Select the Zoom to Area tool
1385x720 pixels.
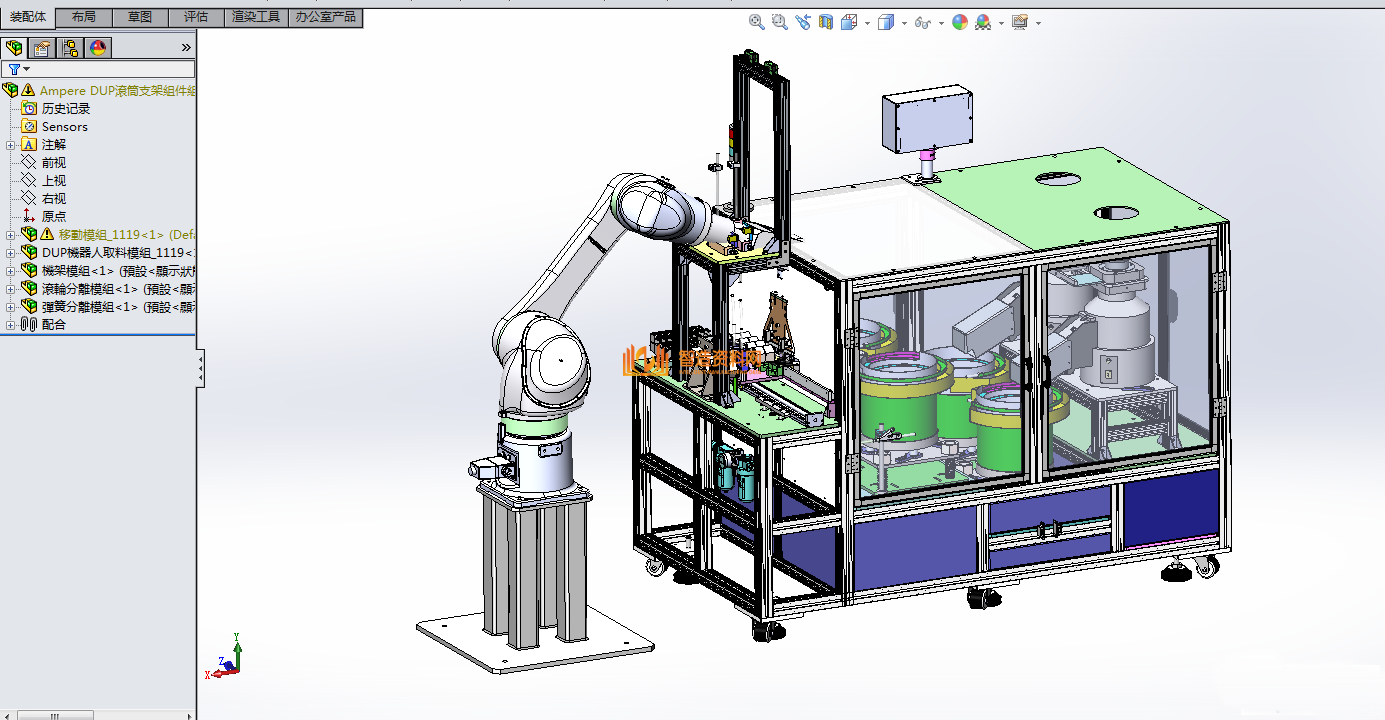[780, 22]
